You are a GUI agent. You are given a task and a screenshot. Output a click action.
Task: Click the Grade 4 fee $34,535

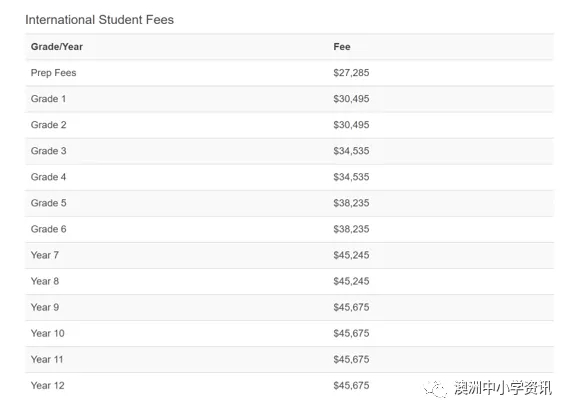point(351,177)
